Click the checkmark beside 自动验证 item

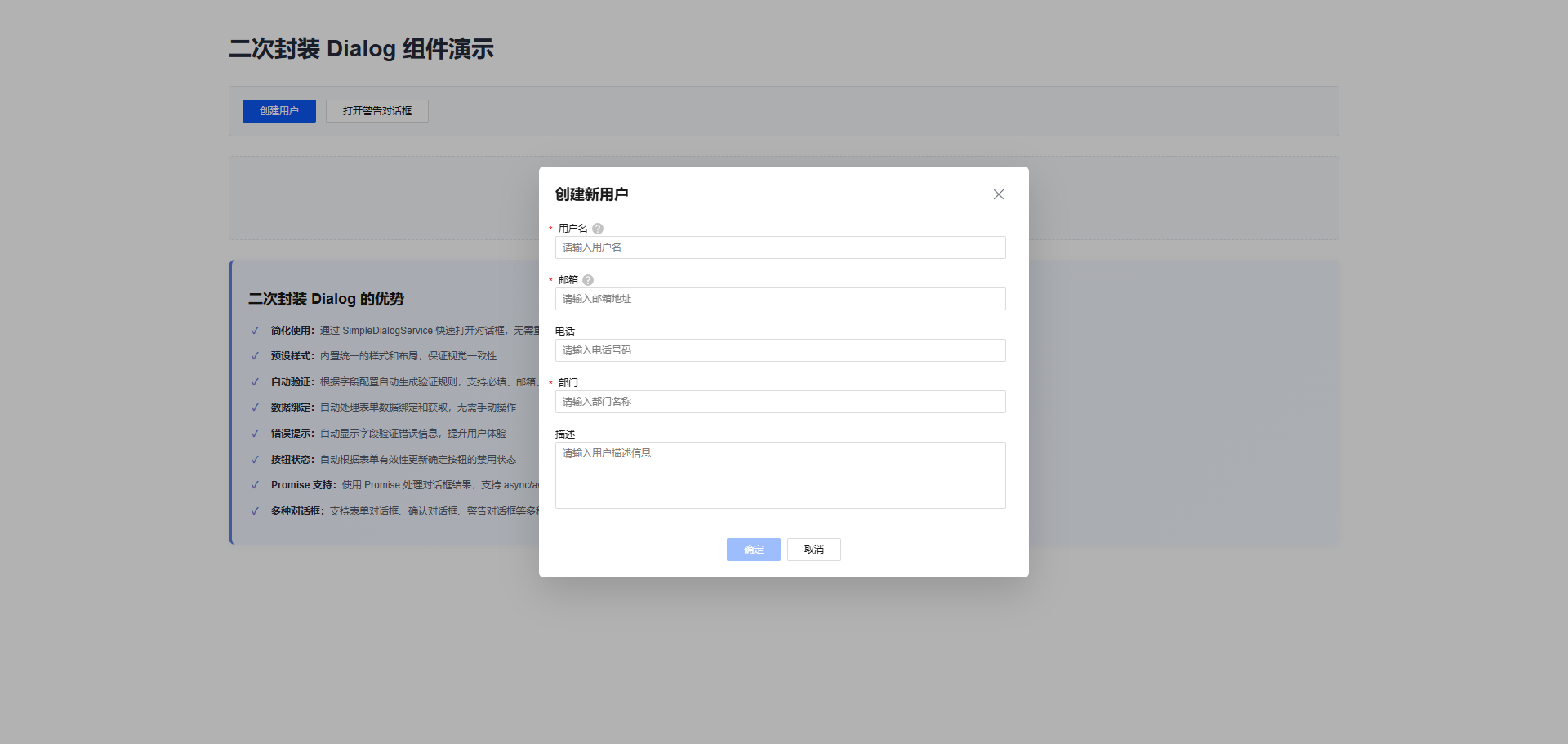coord(254,381)
